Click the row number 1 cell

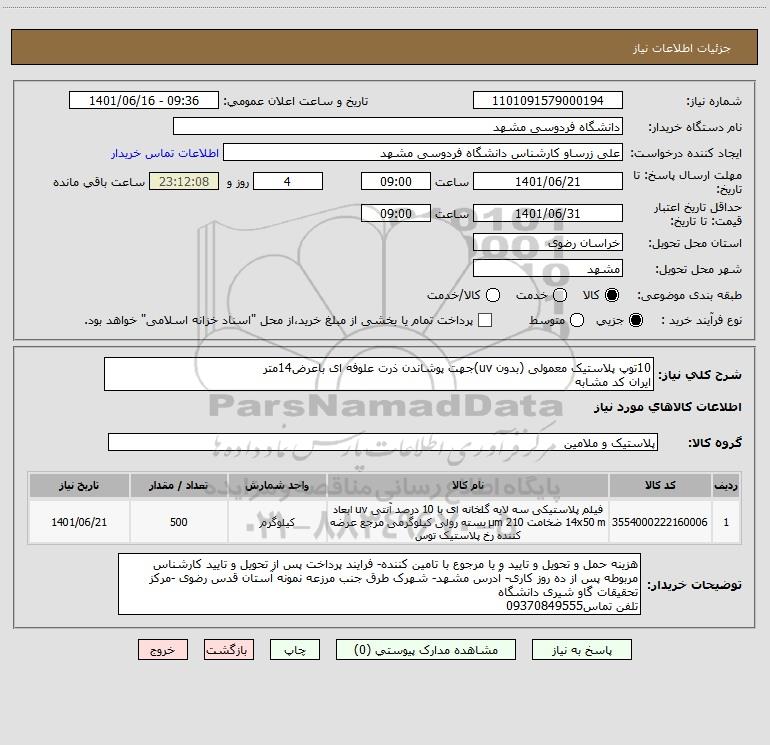[x=726, y=522]
